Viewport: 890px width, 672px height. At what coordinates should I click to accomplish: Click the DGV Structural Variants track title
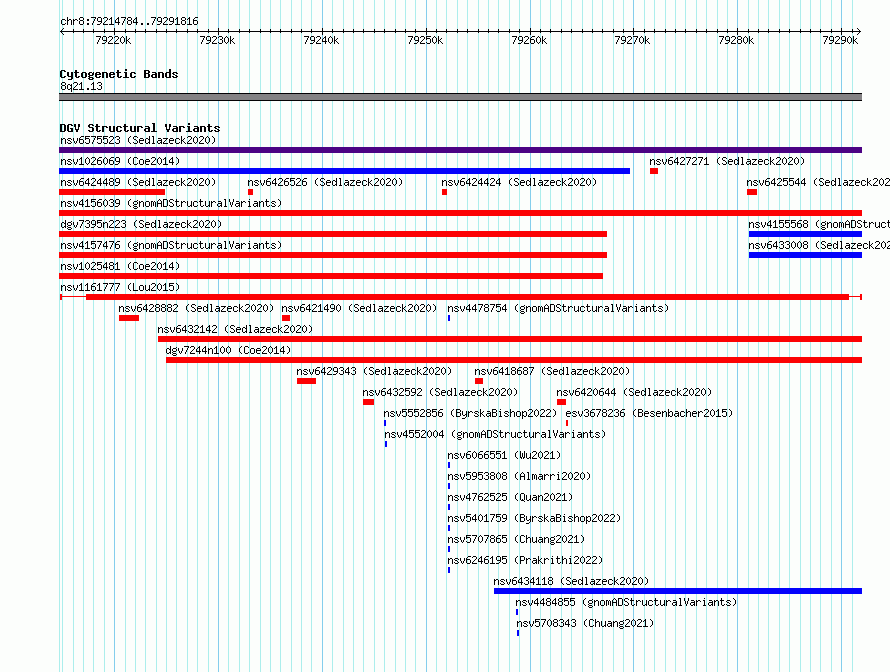coord(140,128)
